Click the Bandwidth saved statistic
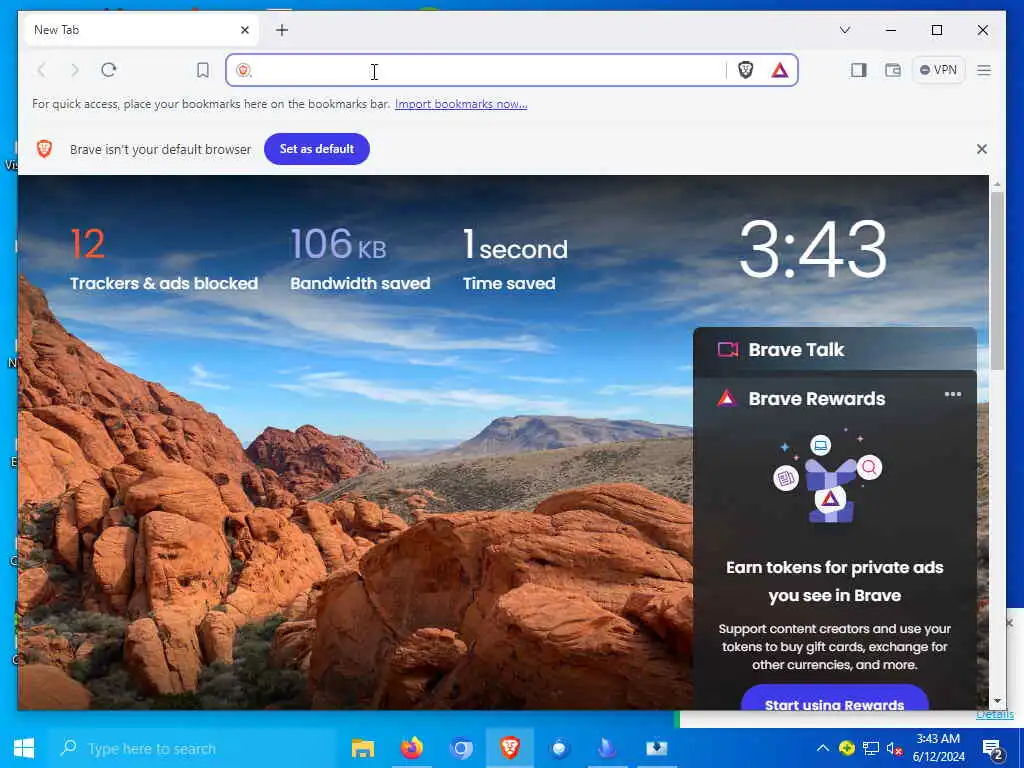The width and height of the screenshot is (1024, 768). 360,260
